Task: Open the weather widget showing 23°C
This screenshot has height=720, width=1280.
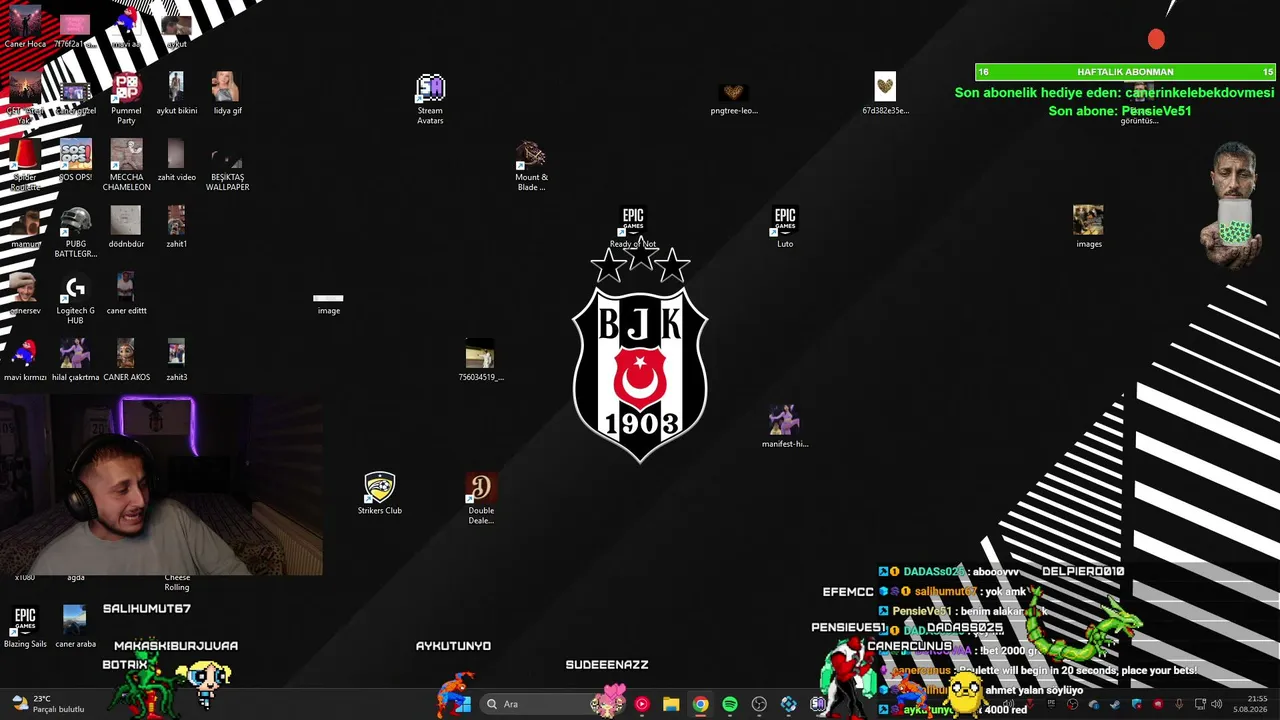Action: point(47,704)
